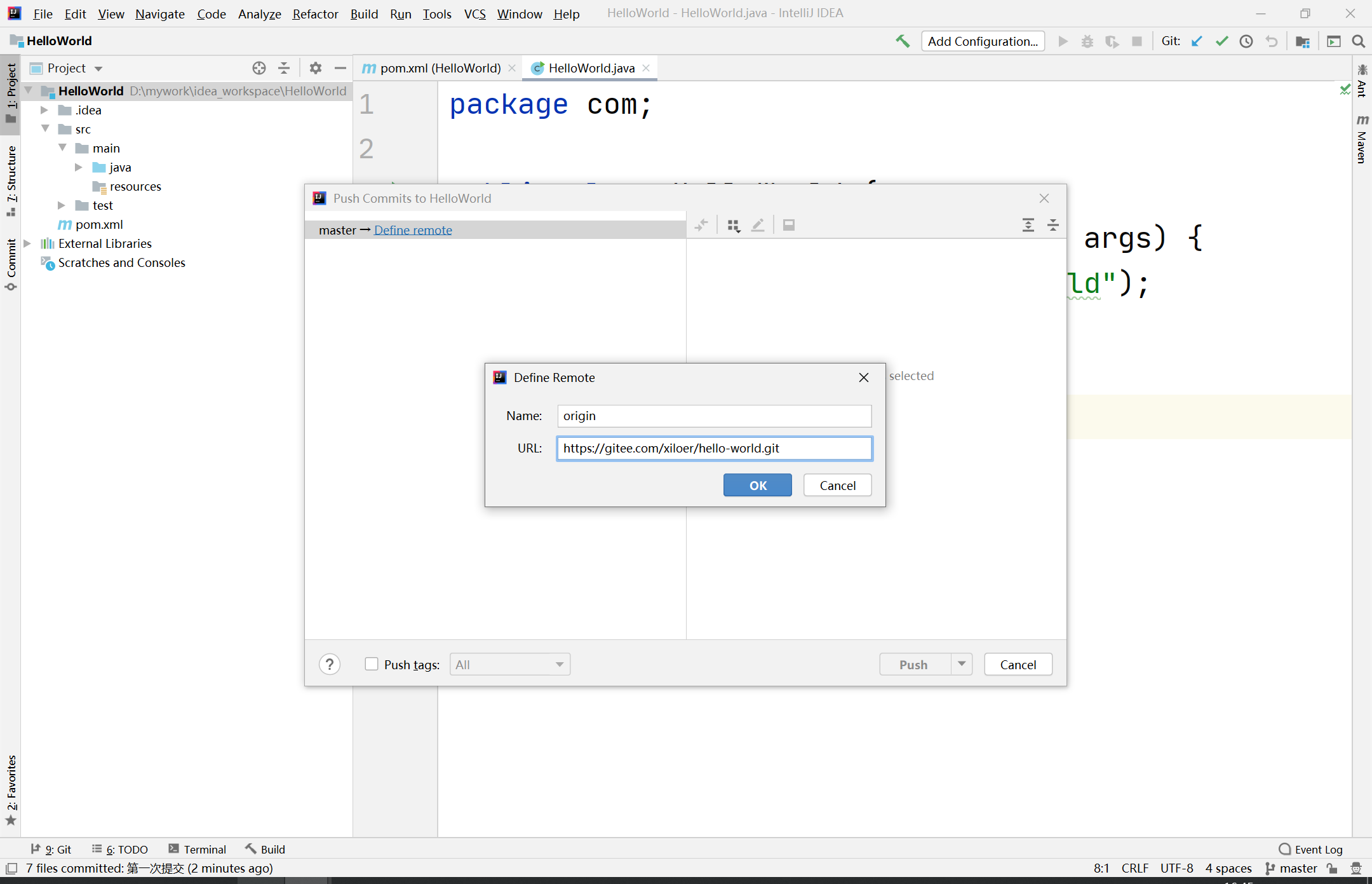Click the remote Name input field
The width and height of the screenshot is (1372, 884).
point(715,416)
